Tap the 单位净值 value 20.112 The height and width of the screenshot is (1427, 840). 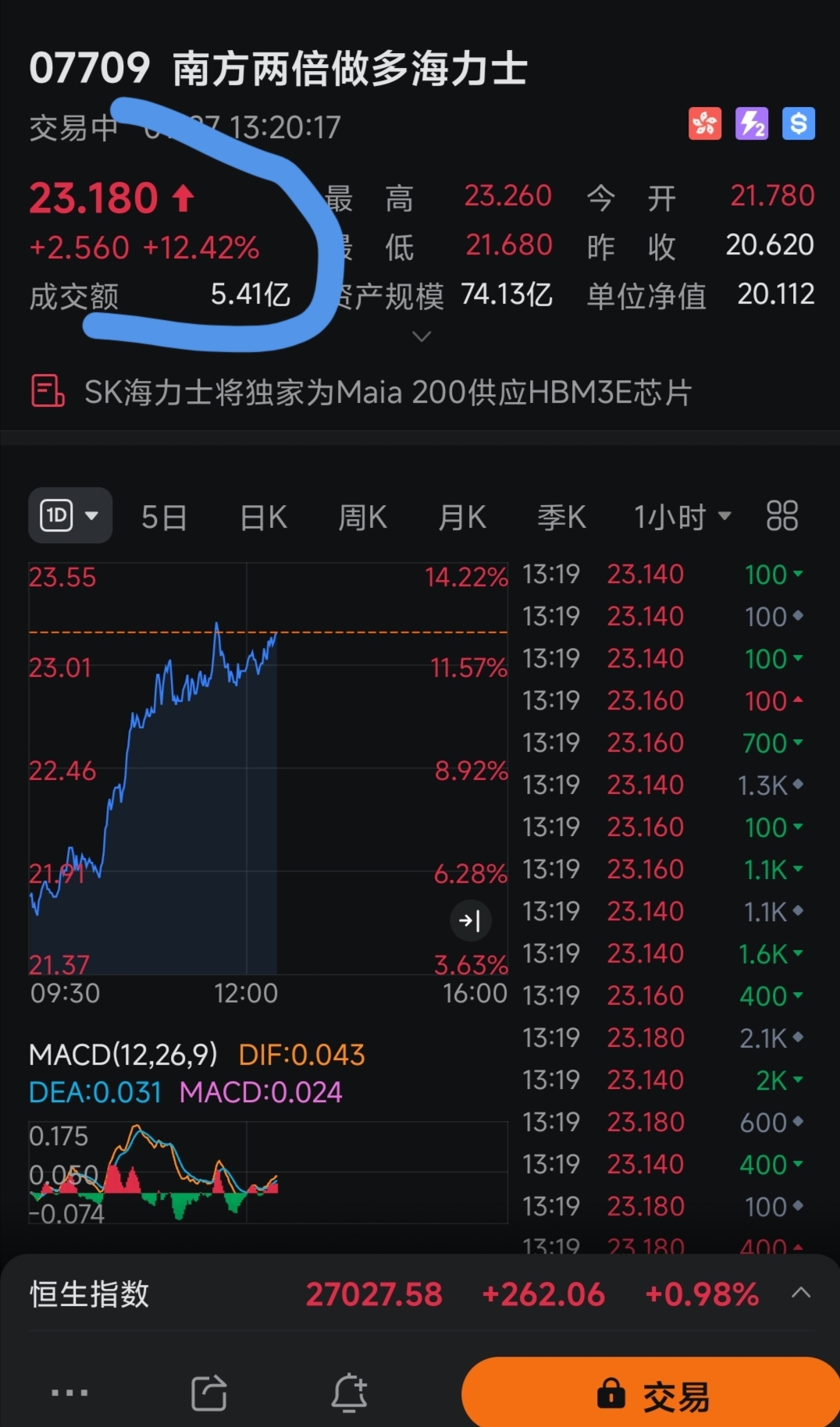[776, 294]
